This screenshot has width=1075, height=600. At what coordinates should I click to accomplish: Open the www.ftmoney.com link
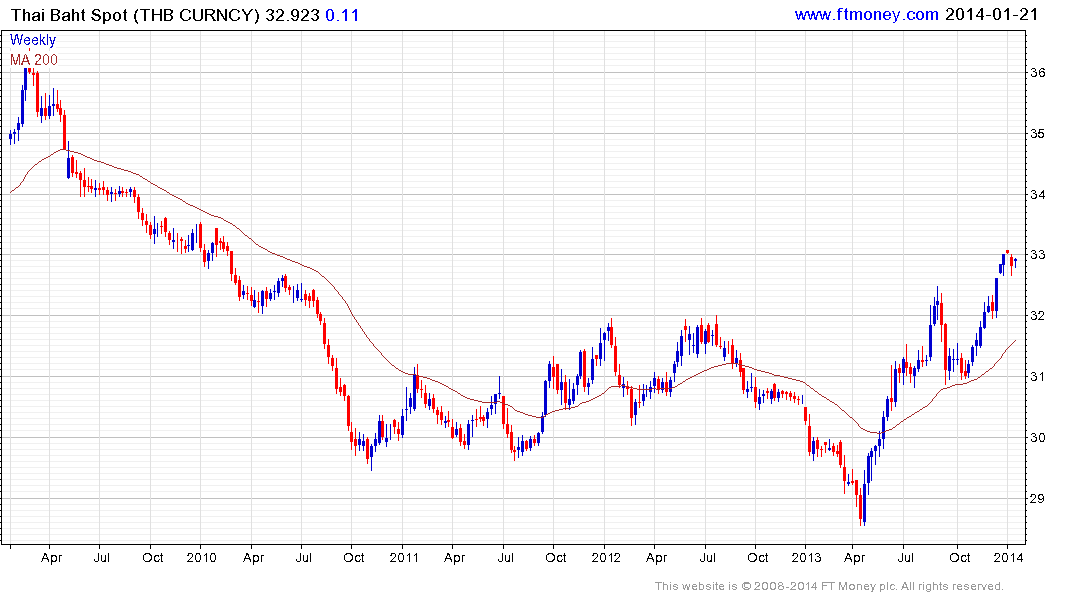pyautogui.click(x=867, y=14)
